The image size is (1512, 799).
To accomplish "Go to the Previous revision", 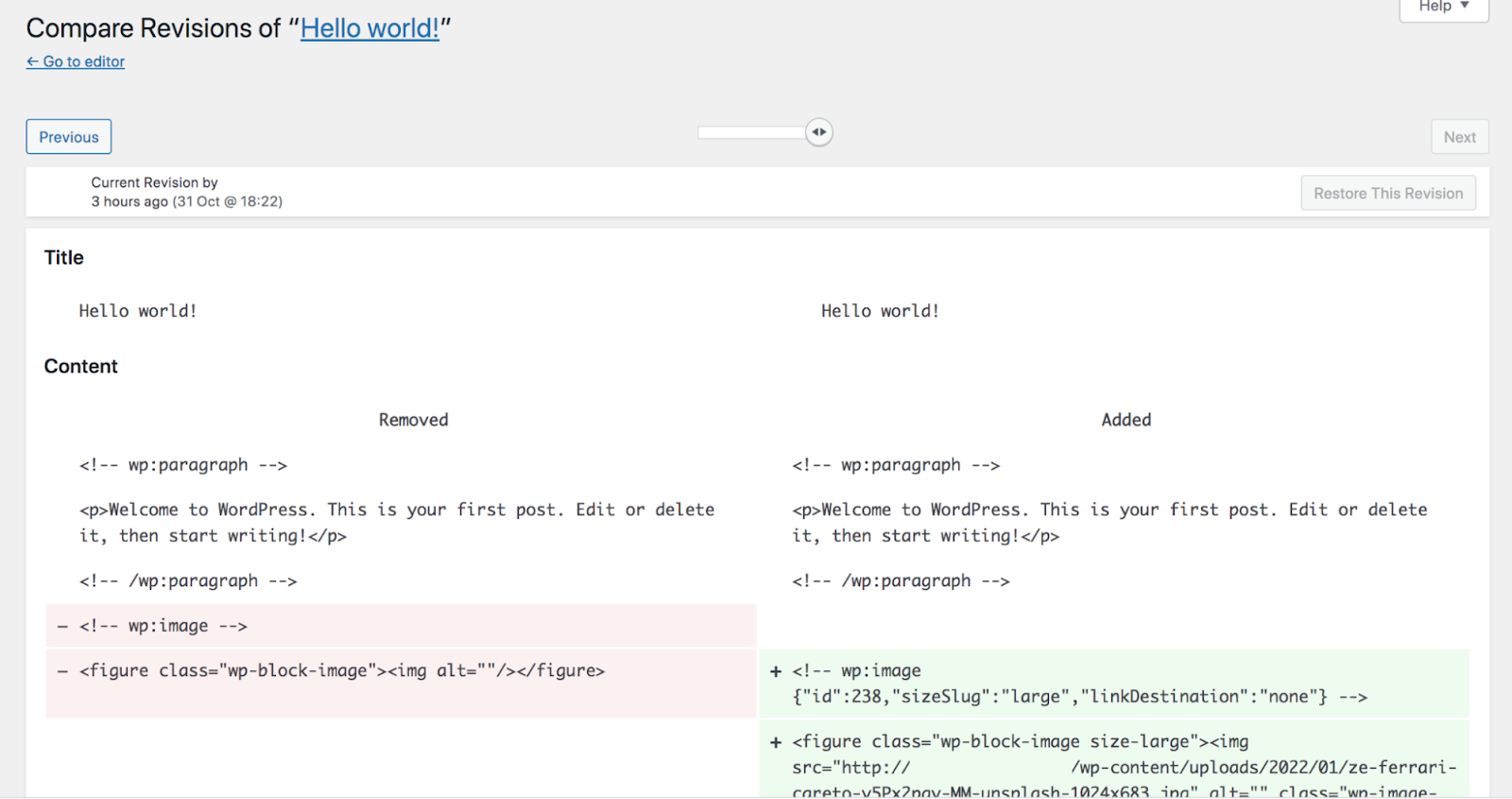I will click(x=68, y=137).
